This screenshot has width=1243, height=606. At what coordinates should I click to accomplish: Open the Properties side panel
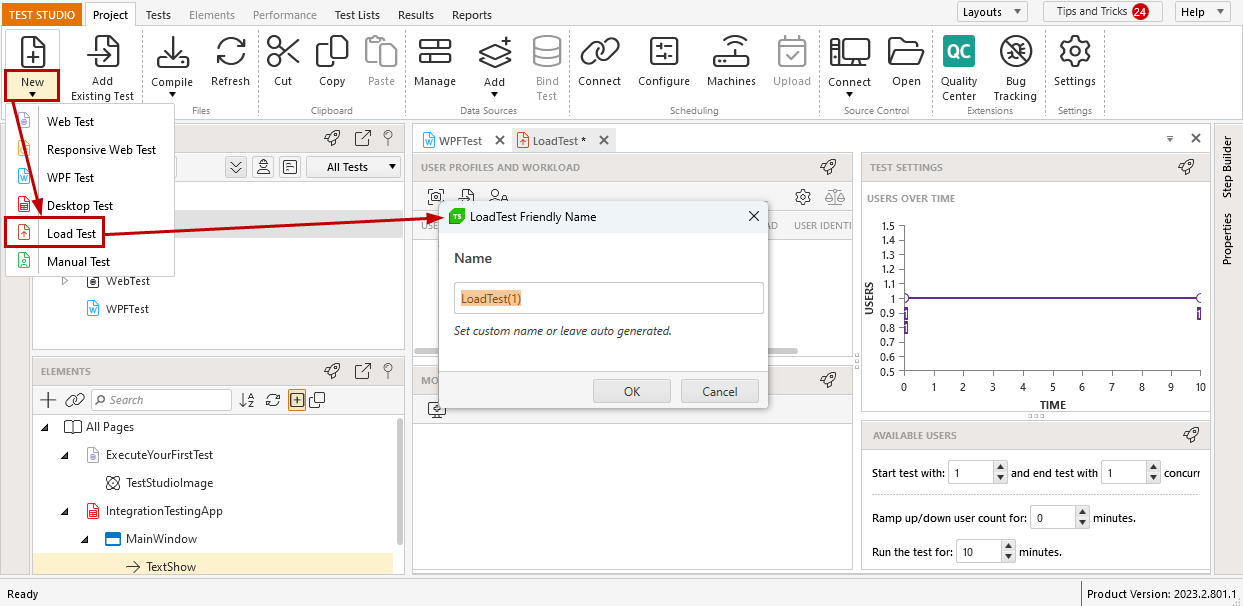point(1227,238)
